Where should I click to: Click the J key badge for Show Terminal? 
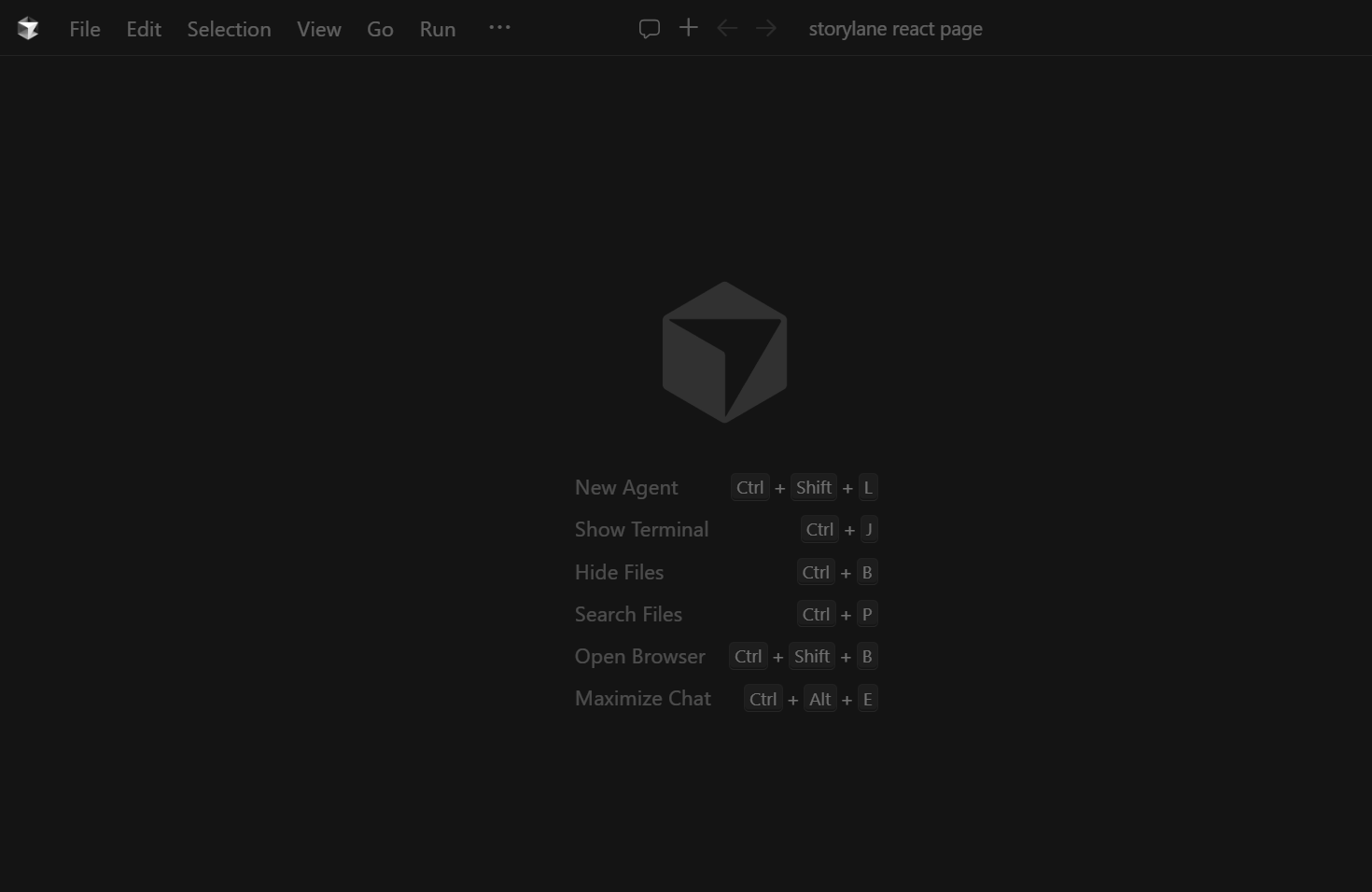pos(869,530)
